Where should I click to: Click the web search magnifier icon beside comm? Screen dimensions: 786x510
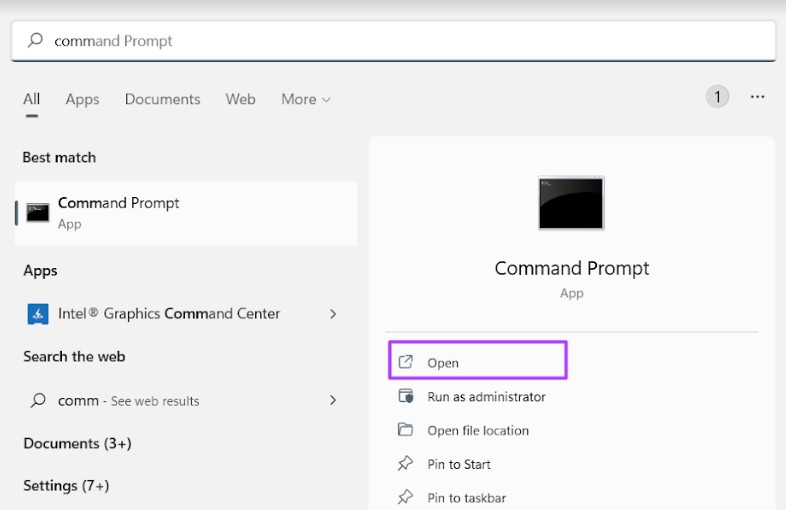[x=38, y=400]
